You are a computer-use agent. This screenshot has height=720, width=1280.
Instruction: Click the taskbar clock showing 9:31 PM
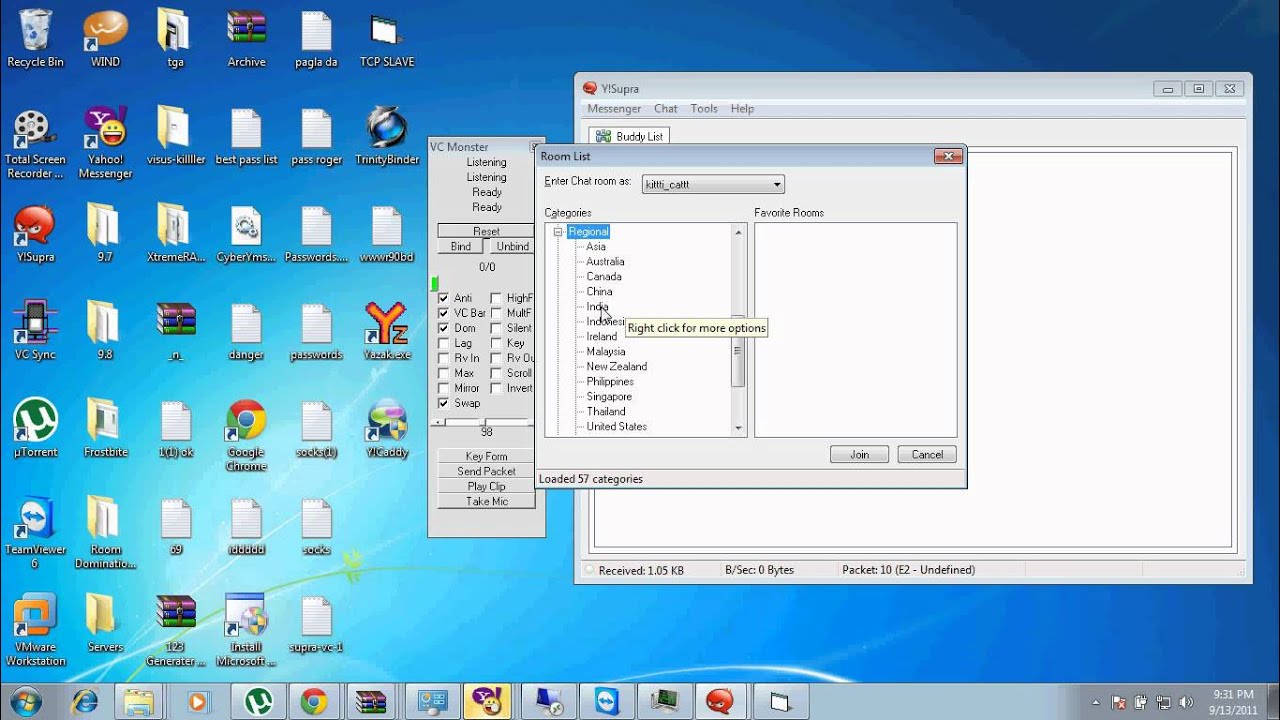(x=1232, y=702)
